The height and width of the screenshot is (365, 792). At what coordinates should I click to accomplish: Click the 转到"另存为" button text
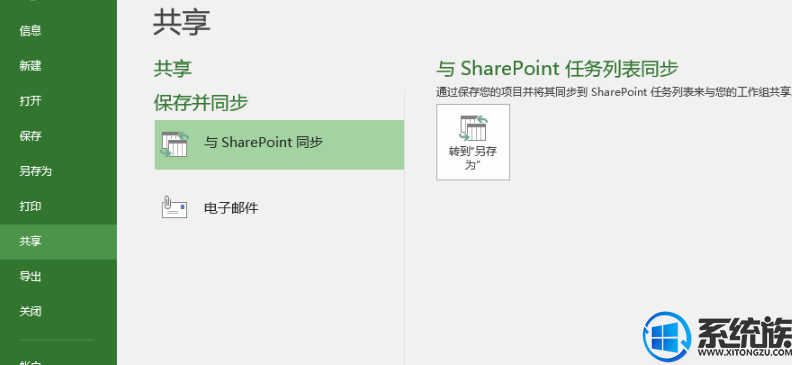click(473, 158)
